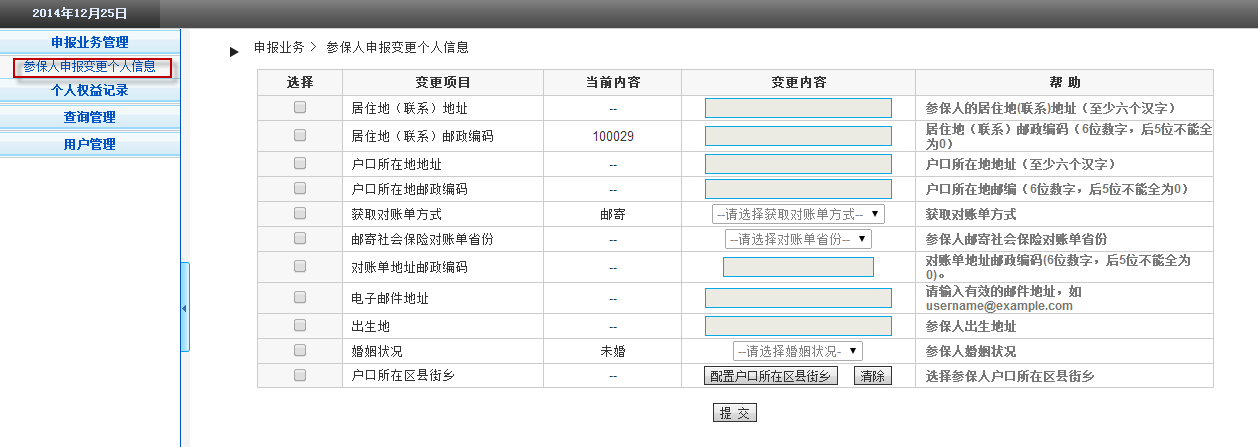This screenshot has width=1258, height=447.
Task: Open the 申报业务管理 menu section
Action: pos(90,42)
